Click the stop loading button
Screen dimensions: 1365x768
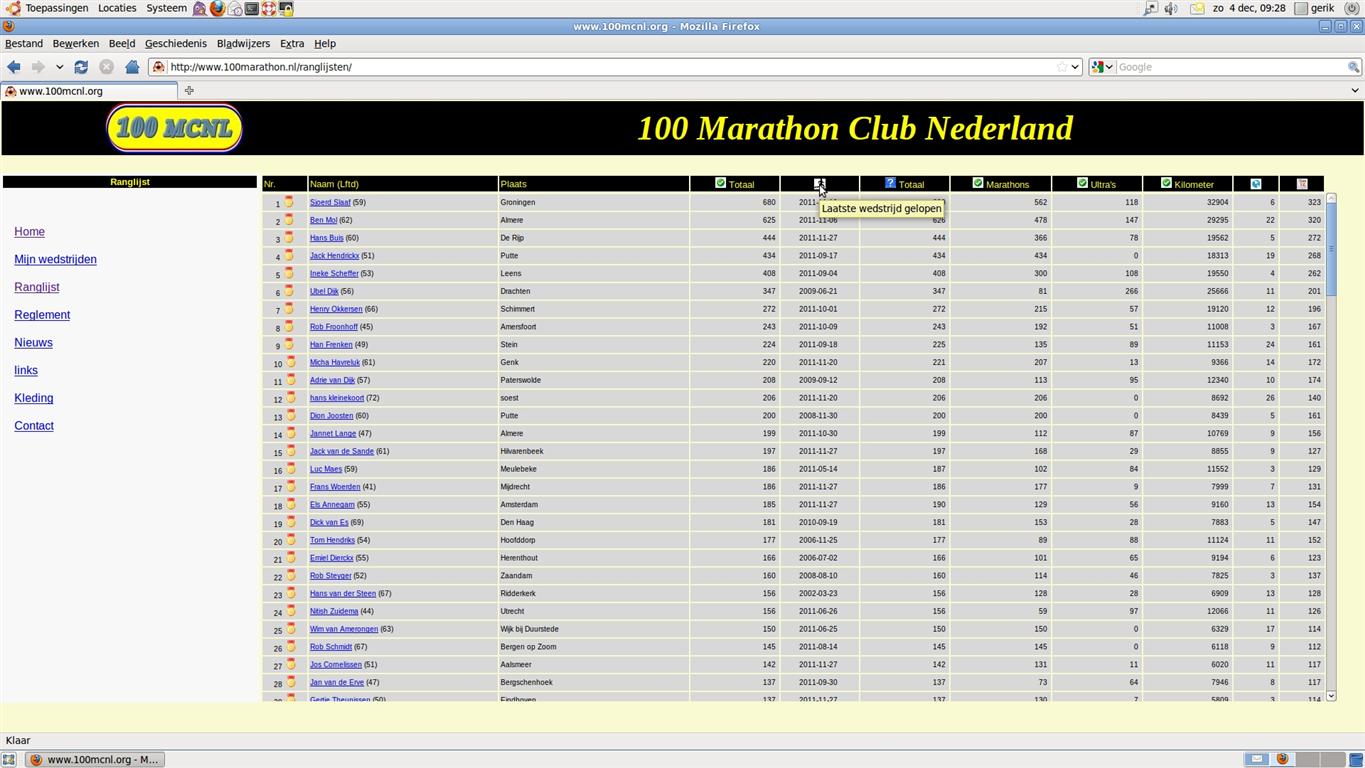coord(106,67)
